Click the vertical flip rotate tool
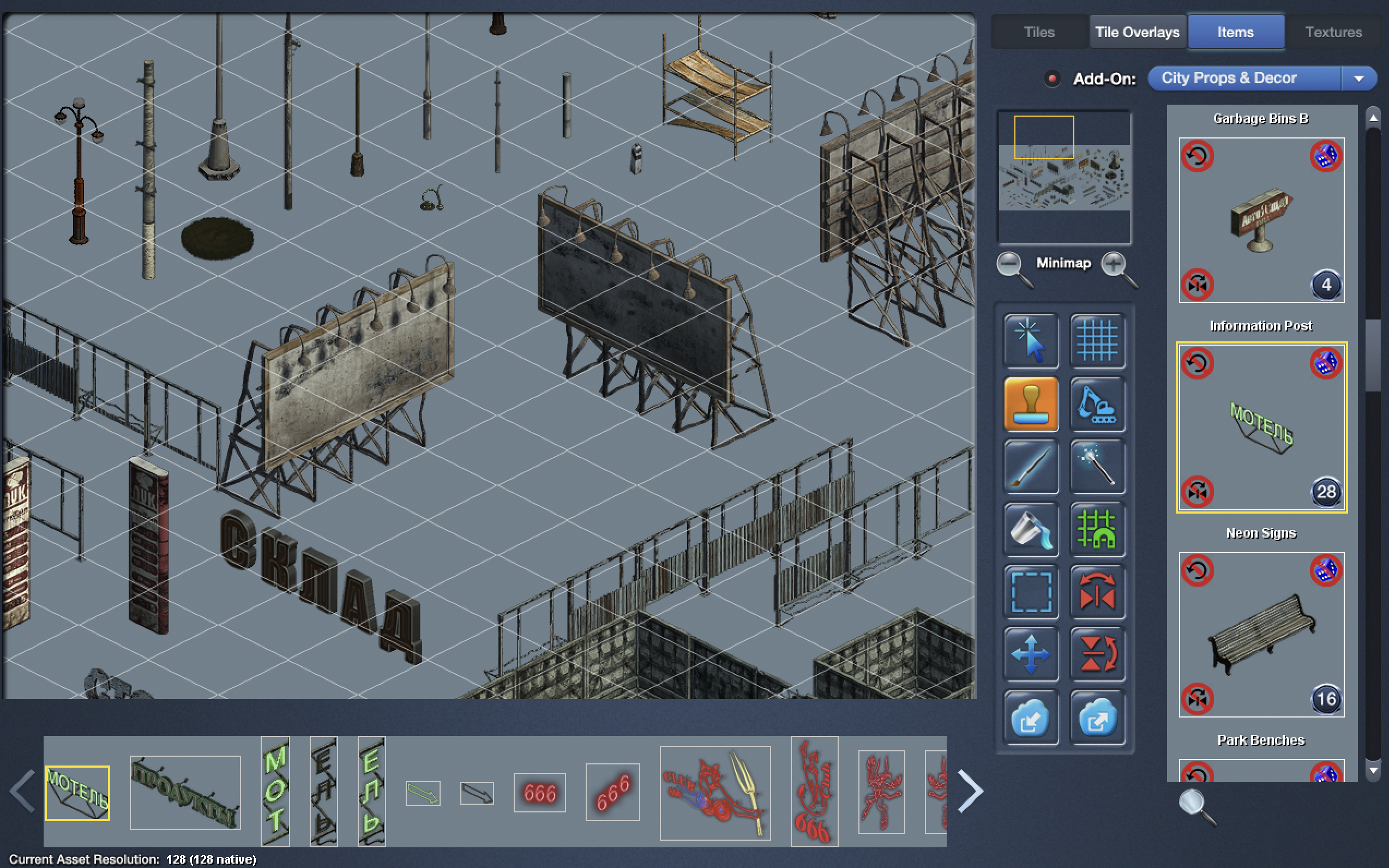Viewport: 1389px width, 868px height. (x=1097, y=654)
